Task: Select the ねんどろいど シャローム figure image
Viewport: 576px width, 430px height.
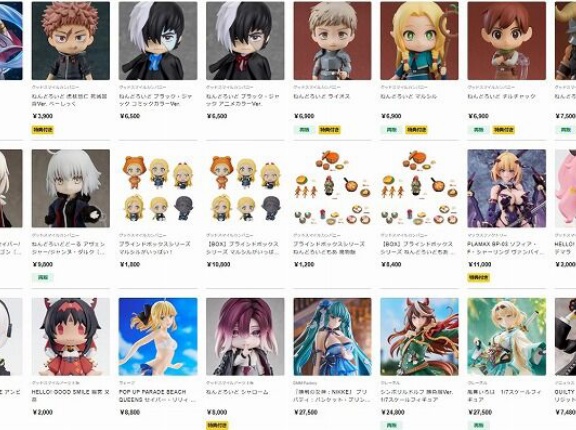Action: [x=245, y=337]
